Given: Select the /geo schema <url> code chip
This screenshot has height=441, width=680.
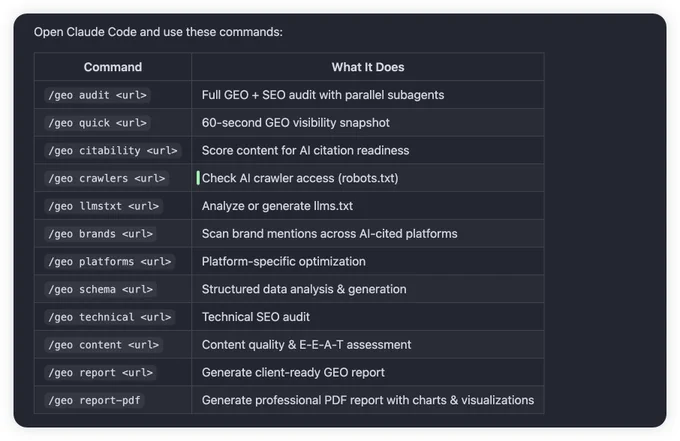Looking at the screenshot, I should click(101, 289).
